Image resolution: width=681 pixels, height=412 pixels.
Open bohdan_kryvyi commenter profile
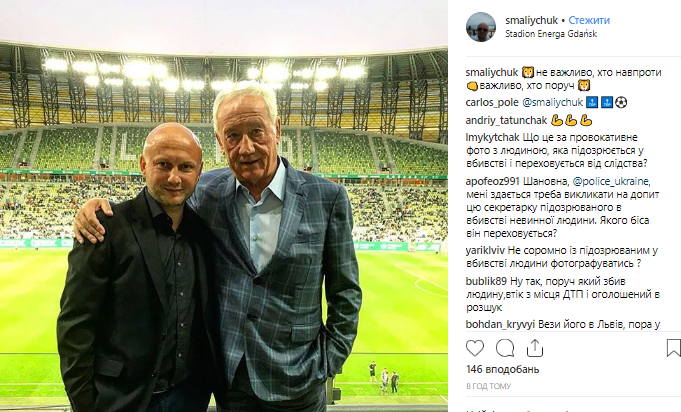click(500, 325)
